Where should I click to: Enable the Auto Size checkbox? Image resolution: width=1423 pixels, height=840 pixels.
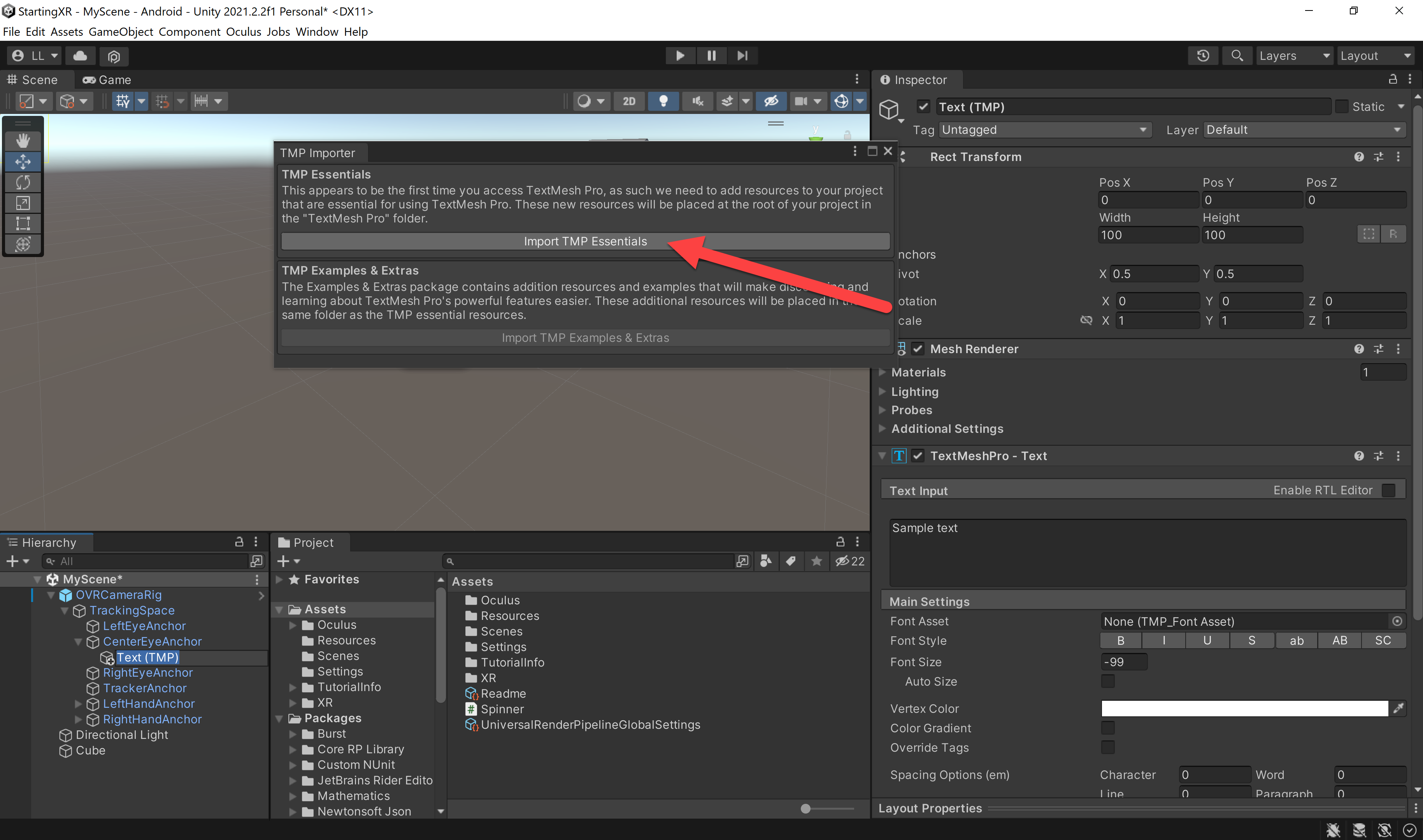(1107, 681)
